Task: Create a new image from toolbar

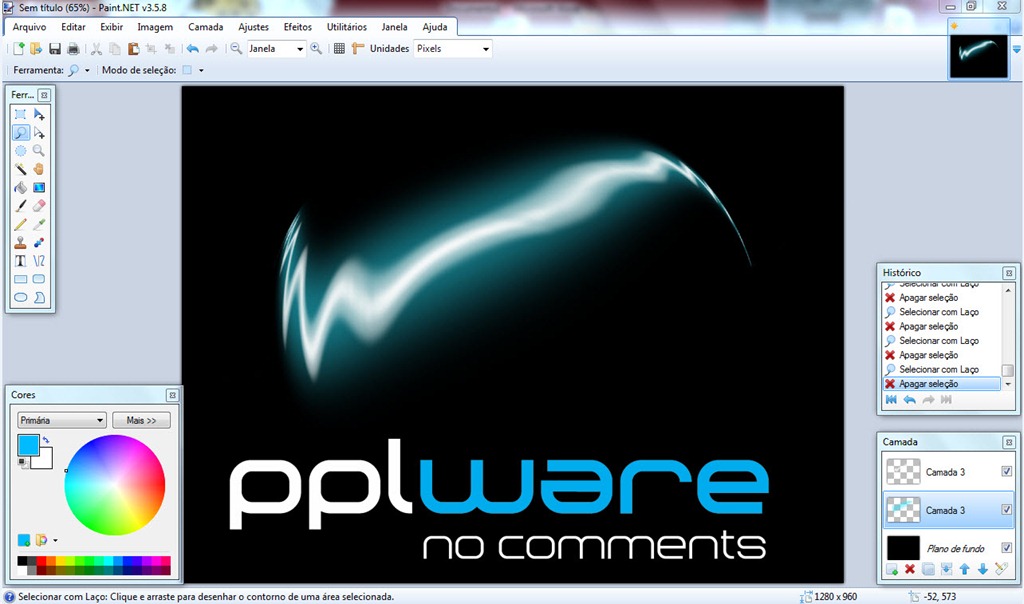Action: 18,48
